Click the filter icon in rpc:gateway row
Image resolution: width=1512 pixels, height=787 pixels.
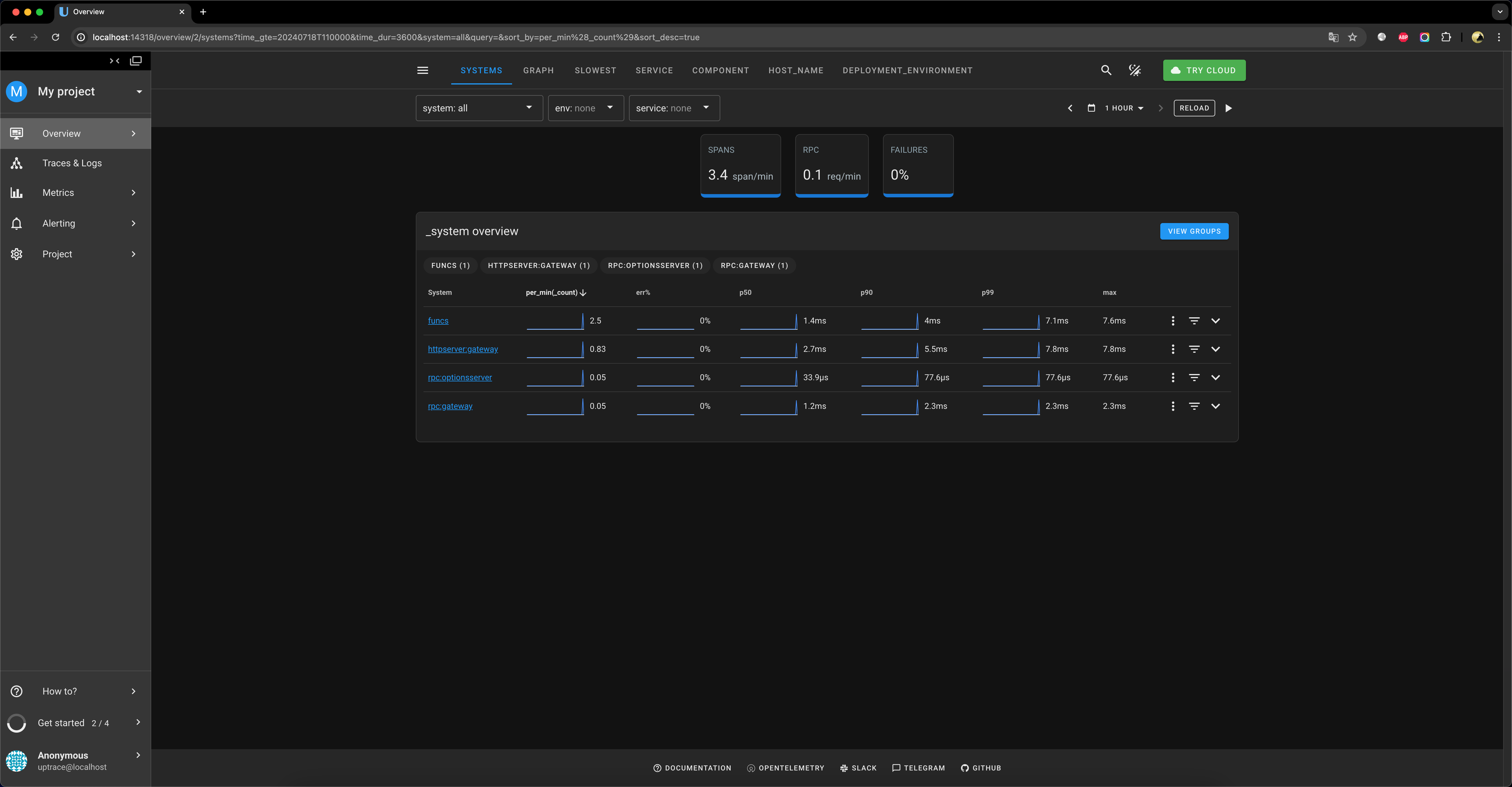[1194, 406]
